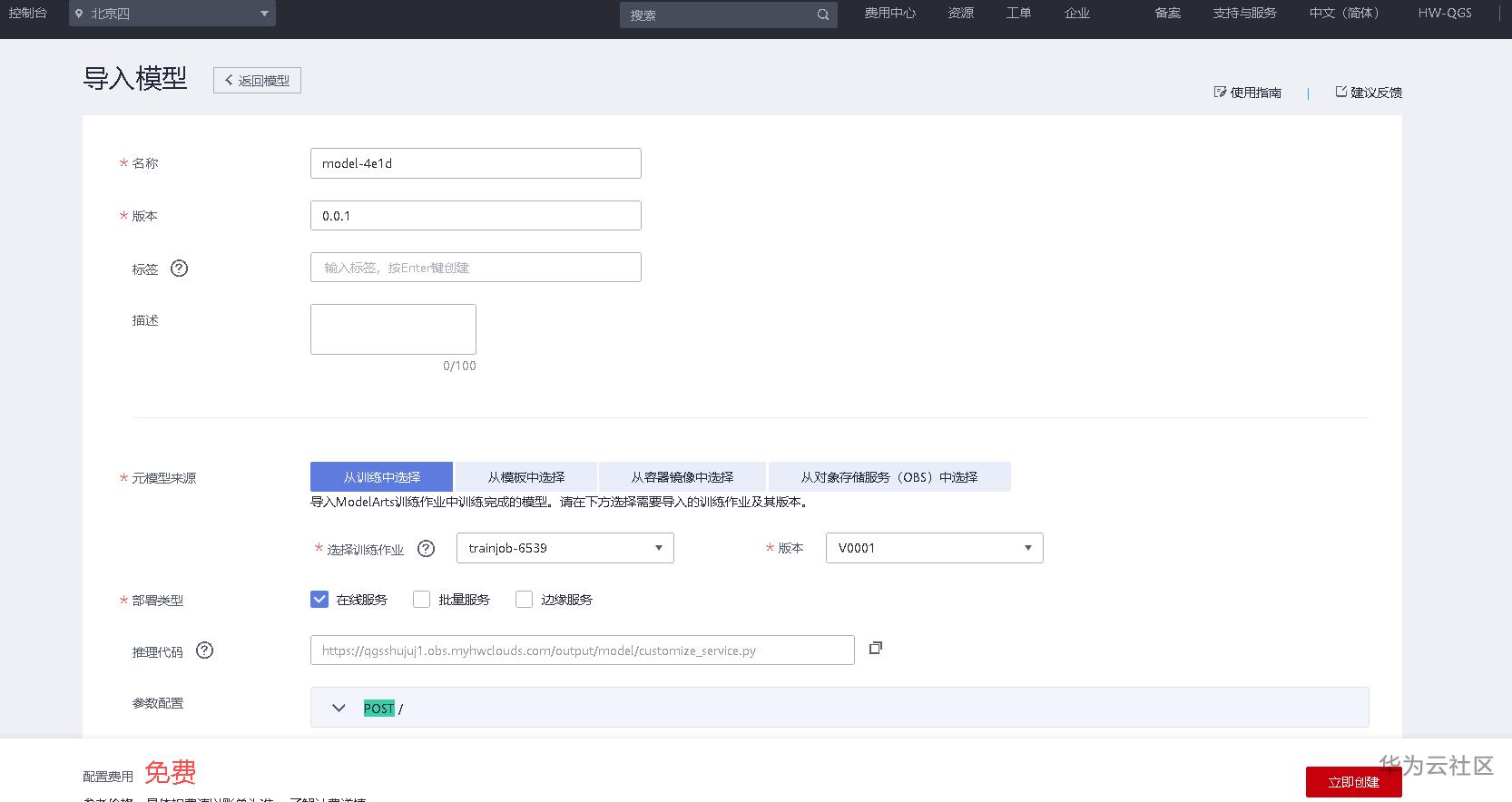
Task: Open 支持与服务 menu
Action: 1244,14
